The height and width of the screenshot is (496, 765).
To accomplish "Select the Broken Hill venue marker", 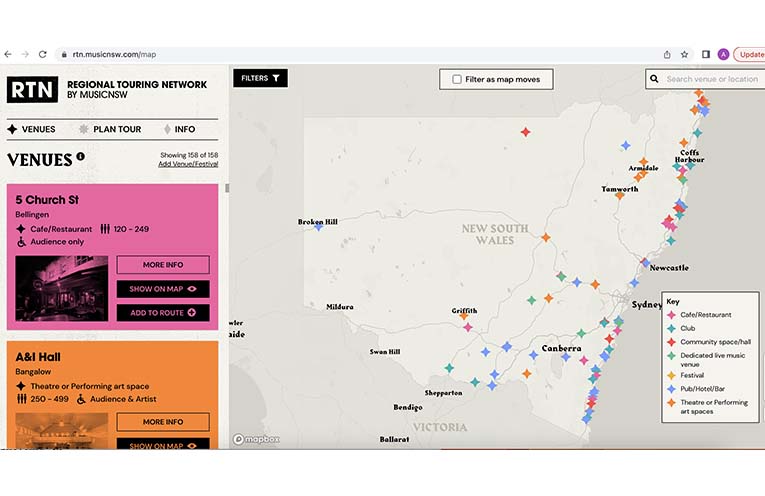I will (319, 227).
